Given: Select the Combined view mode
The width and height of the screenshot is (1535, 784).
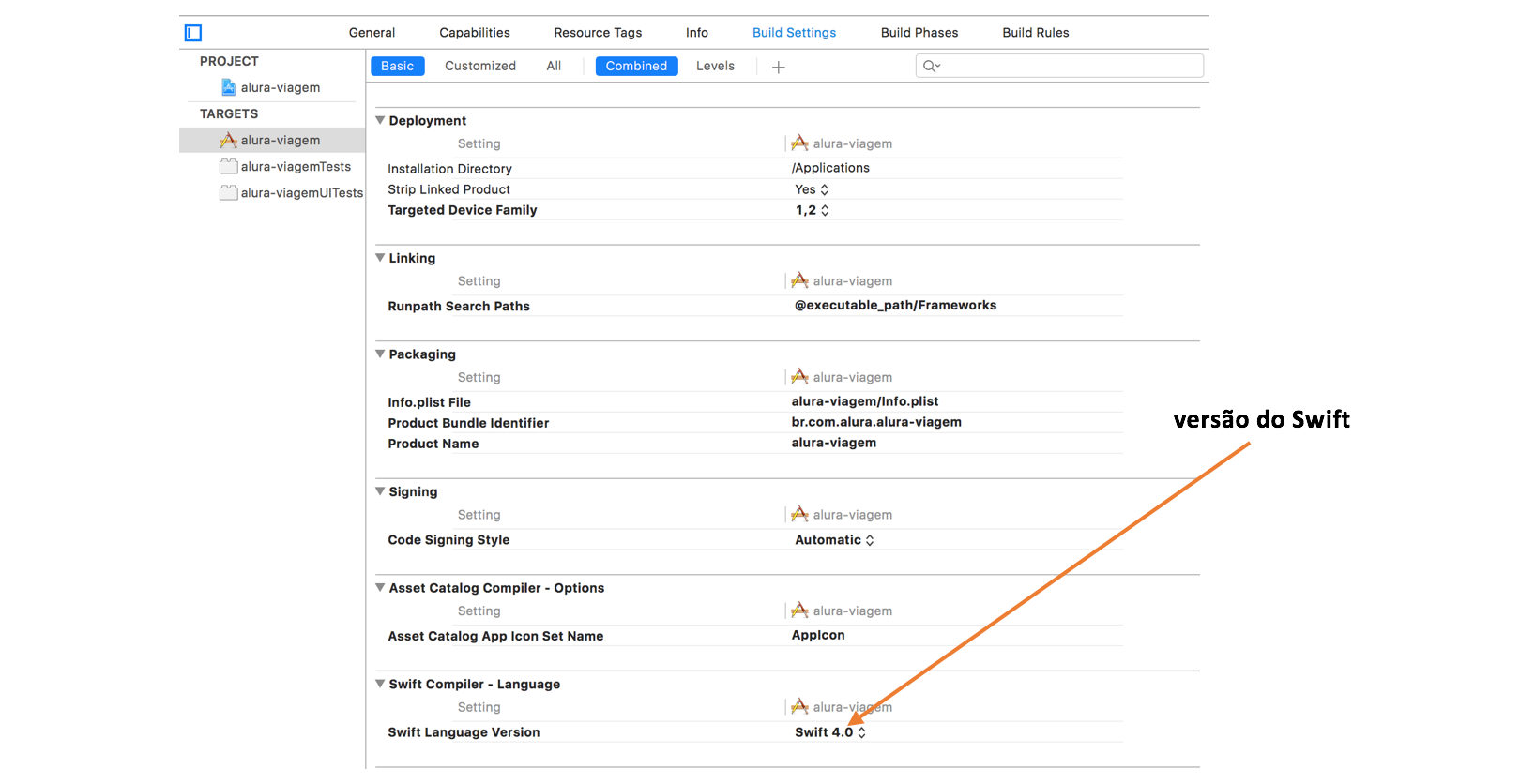Looking at the screenshot, I should [636, 66].
